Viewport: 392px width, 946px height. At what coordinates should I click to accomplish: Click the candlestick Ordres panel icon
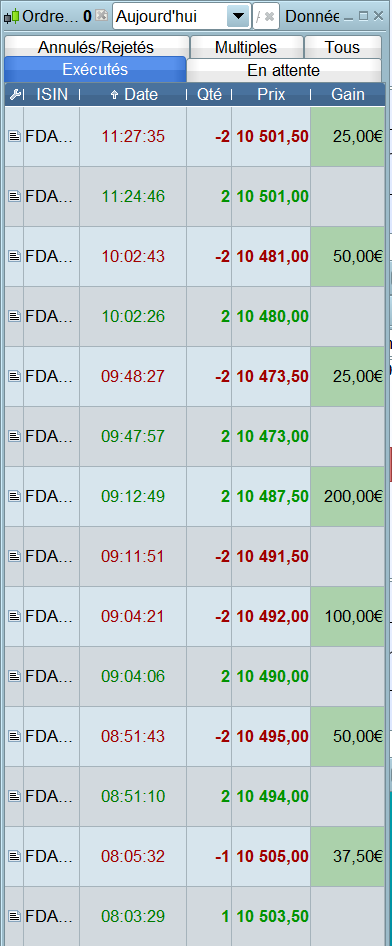tap(12, 16)
